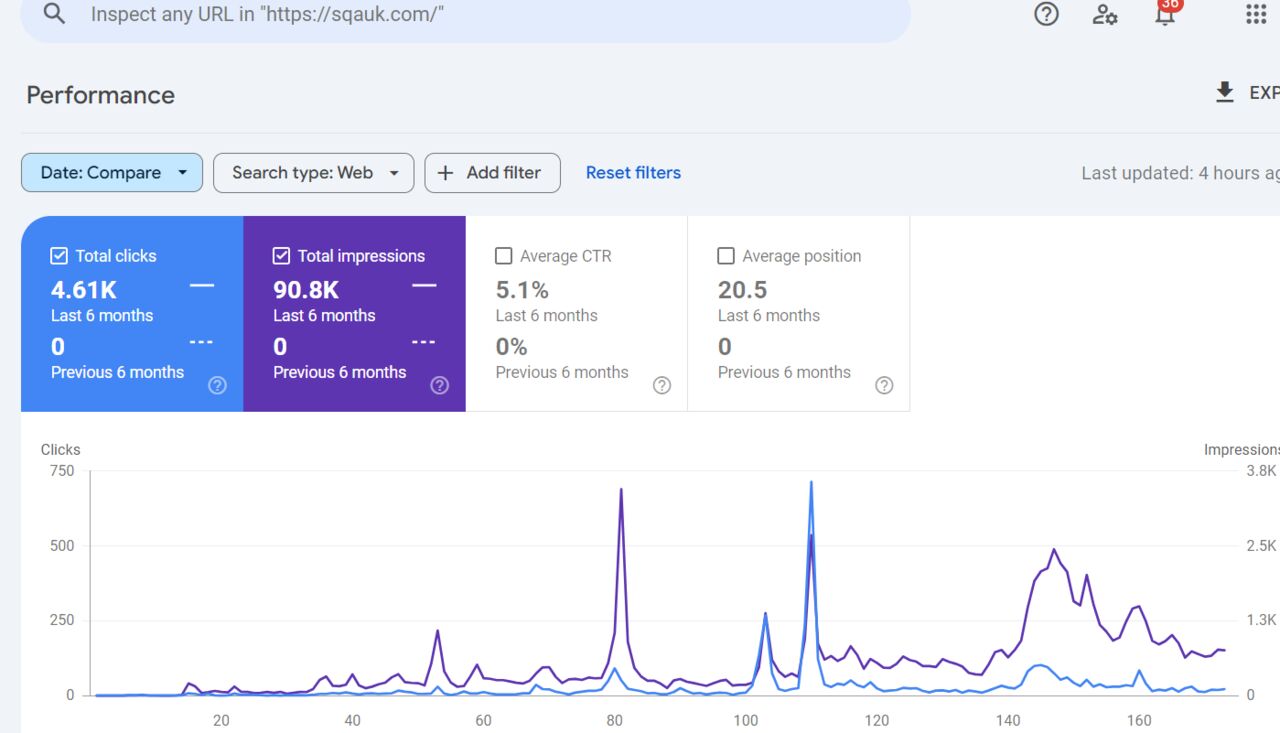Image resolution: width=1280 pixels, height=733 pixels.
Task: Click help icon on Total clicks card
Action: (x=217, y=385)
